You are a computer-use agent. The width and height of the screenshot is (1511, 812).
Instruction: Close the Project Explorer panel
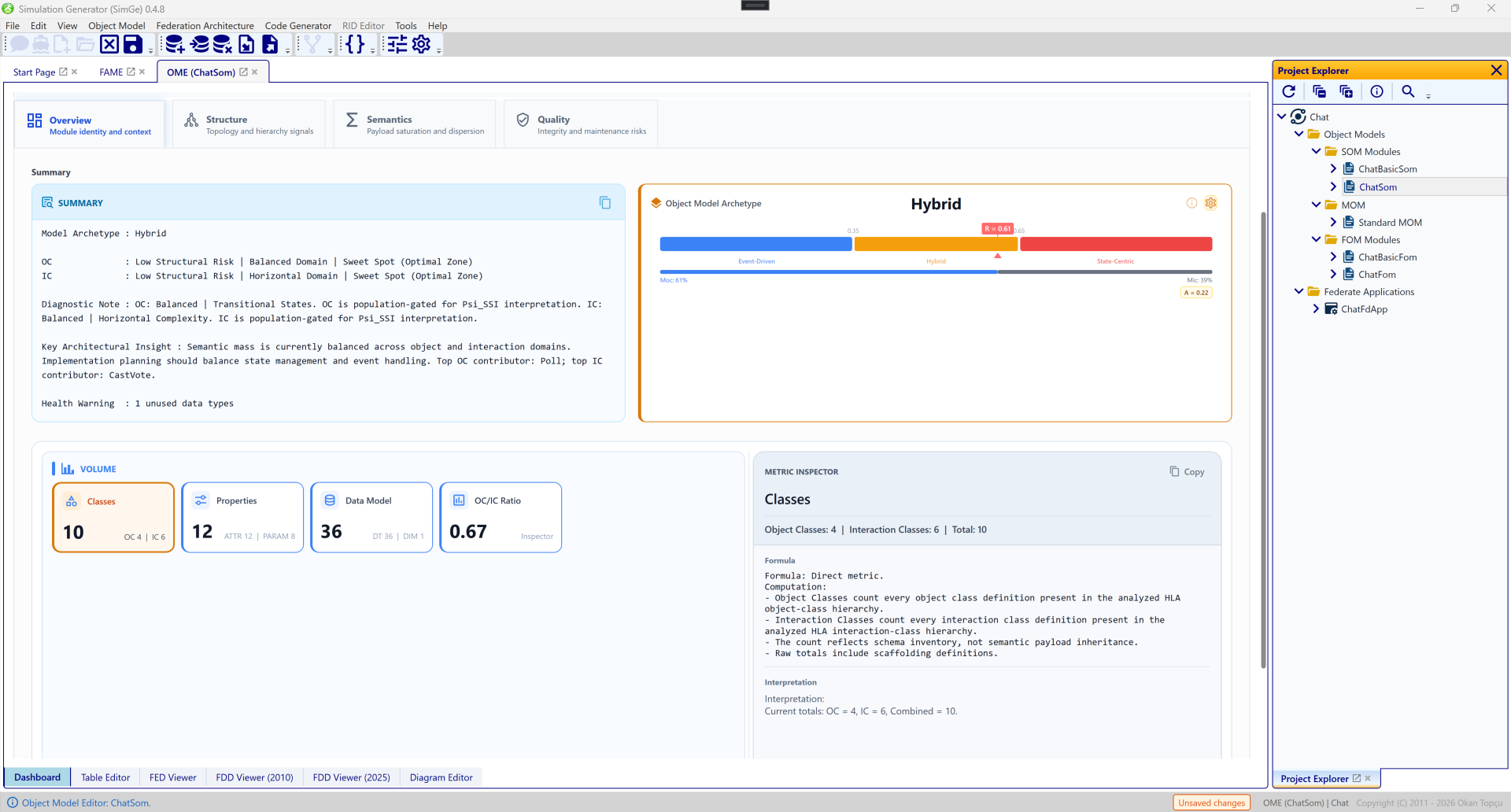pyautogui.click(x=1496, y=70)
